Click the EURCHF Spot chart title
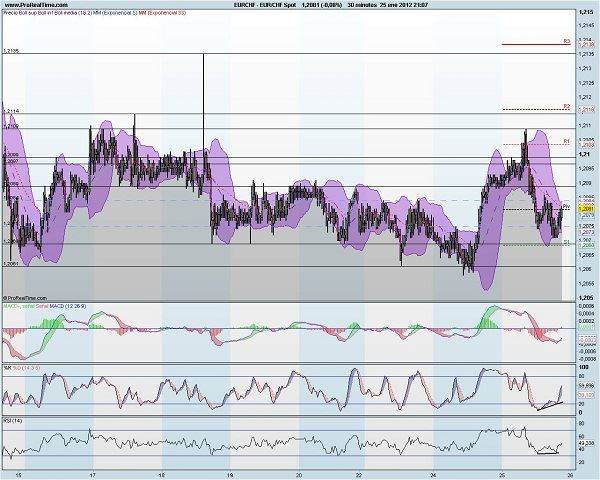This screenshot has width=600, height=480. tap(265, 5)
